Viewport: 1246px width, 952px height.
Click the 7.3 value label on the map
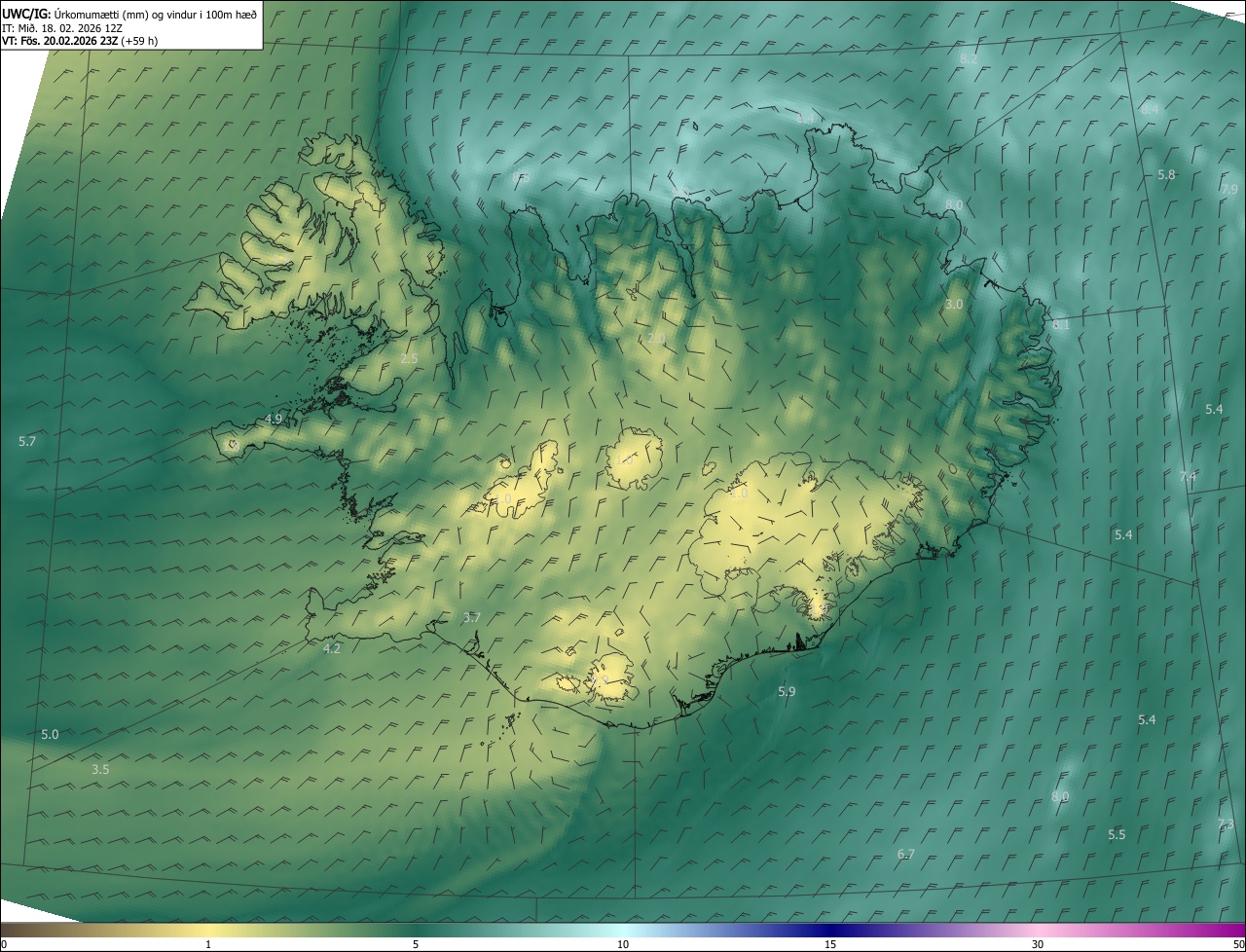pyautogui.click(x=1226, y=824)
